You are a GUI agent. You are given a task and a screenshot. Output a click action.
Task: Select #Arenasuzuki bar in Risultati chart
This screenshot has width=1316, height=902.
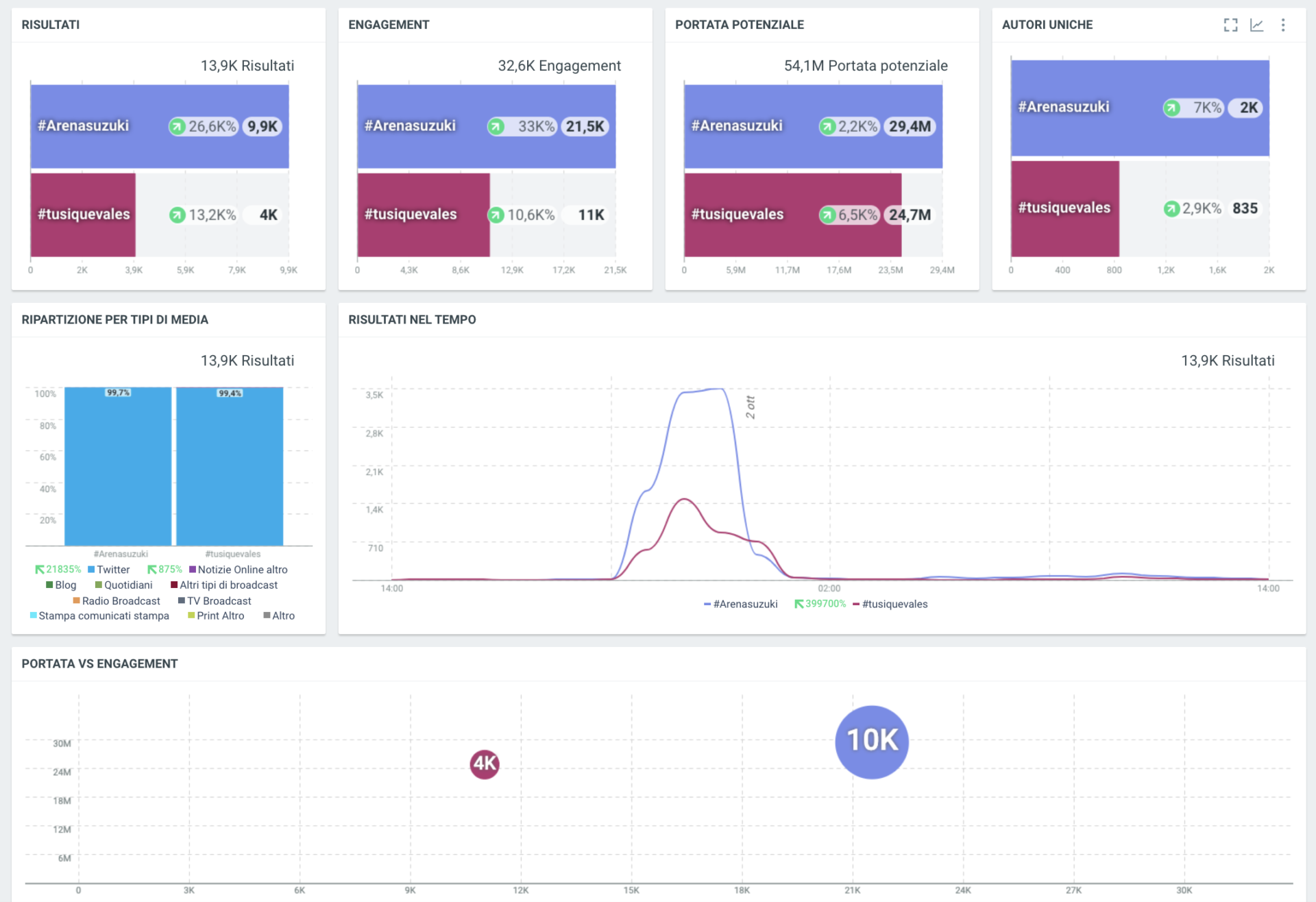pos(160,127)
